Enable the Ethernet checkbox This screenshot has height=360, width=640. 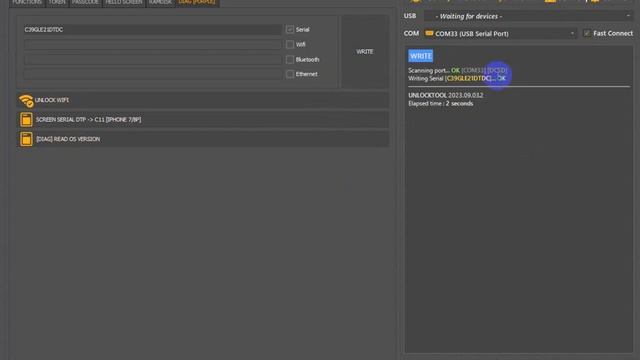[290, 74]
